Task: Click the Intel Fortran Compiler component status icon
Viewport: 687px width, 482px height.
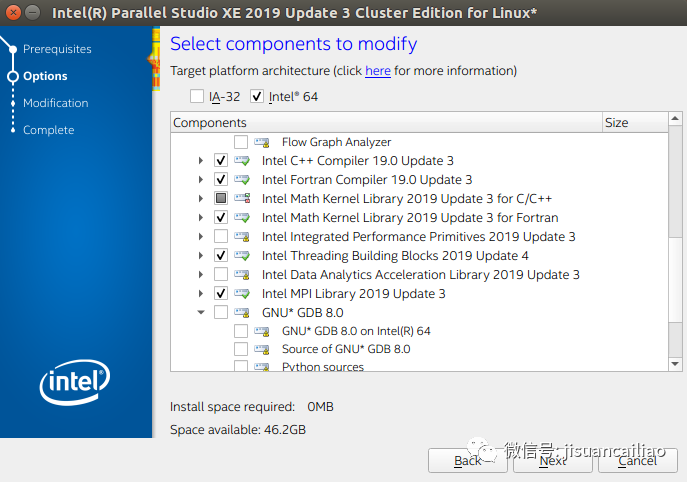Action: (x=242, y=180)
